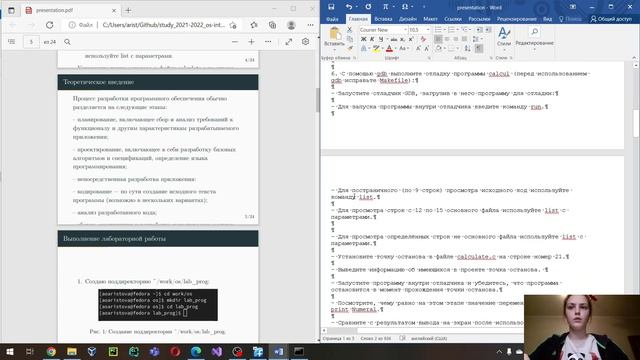Decrease paragraph indent
640x360 pixels.
pos(479,30)
